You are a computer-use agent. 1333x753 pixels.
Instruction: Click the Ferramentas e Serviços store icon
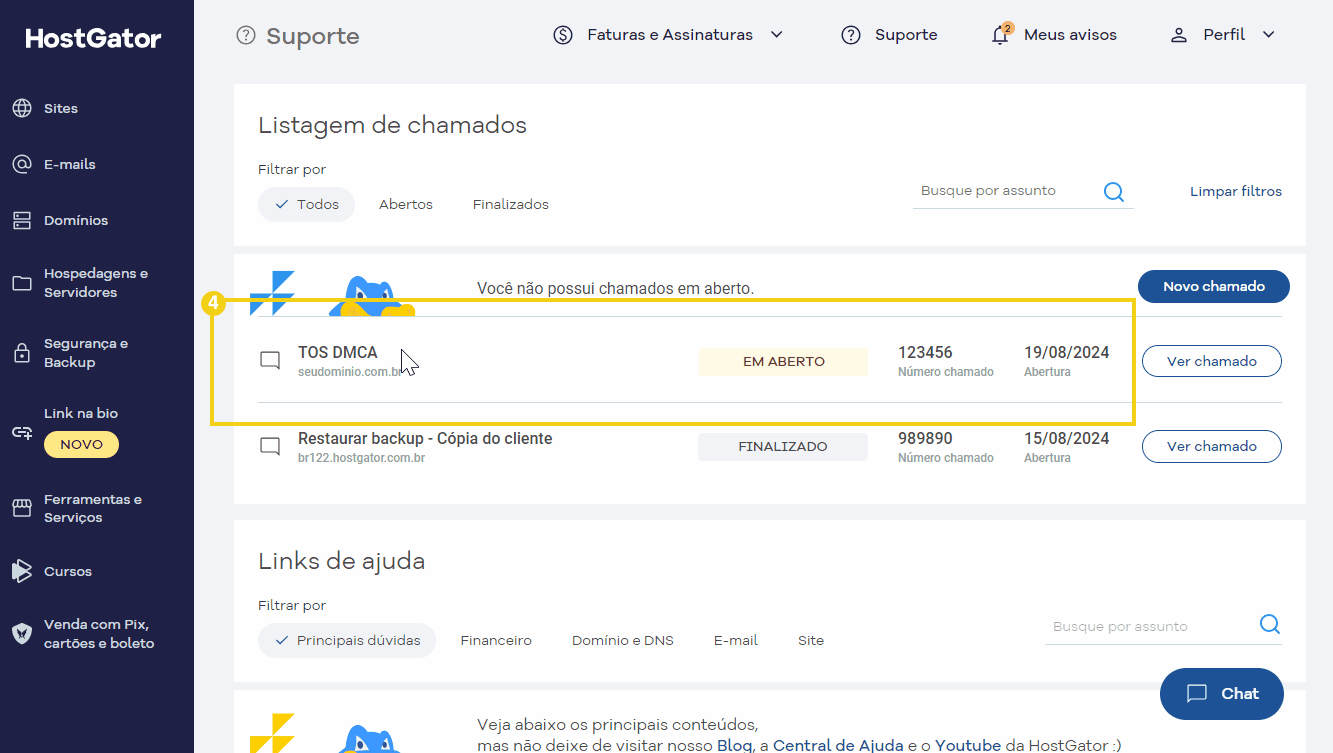(x=22, y=508)
